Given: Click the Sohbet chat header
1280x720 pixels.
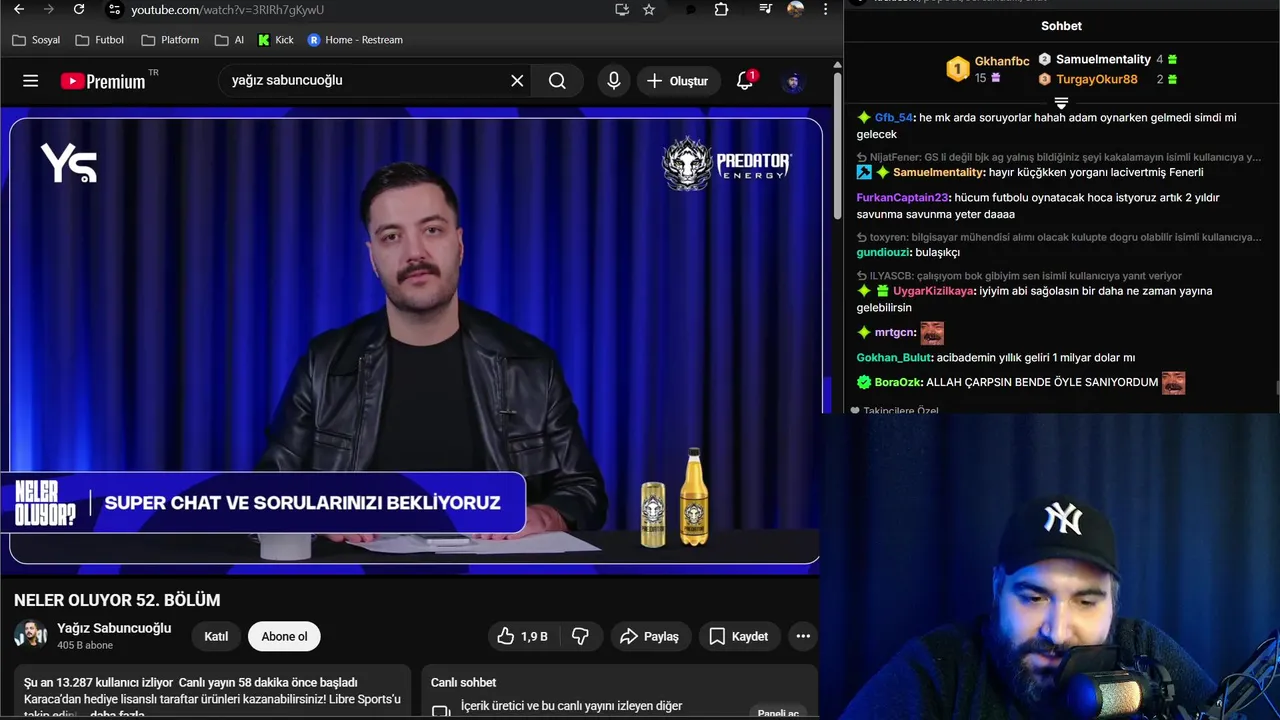Looking at the screenshot, I should [1061, 26].
